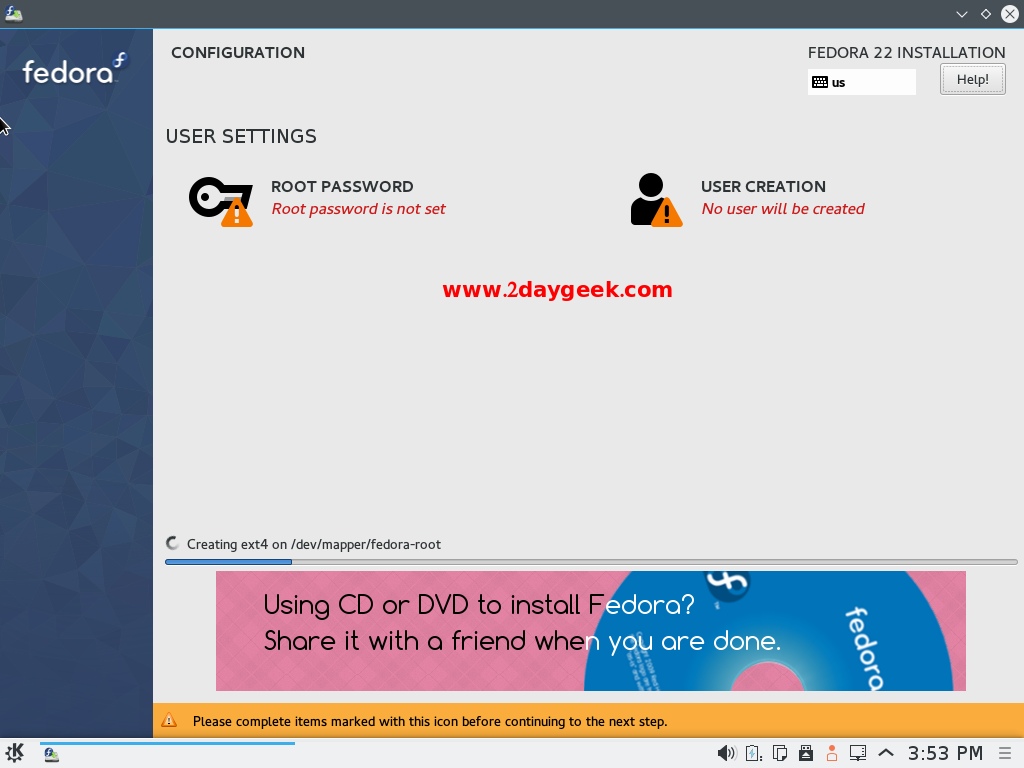Click the ROOT PASSWORD label
Viewport: 1024px width, 768px height.
click(342, 186)
